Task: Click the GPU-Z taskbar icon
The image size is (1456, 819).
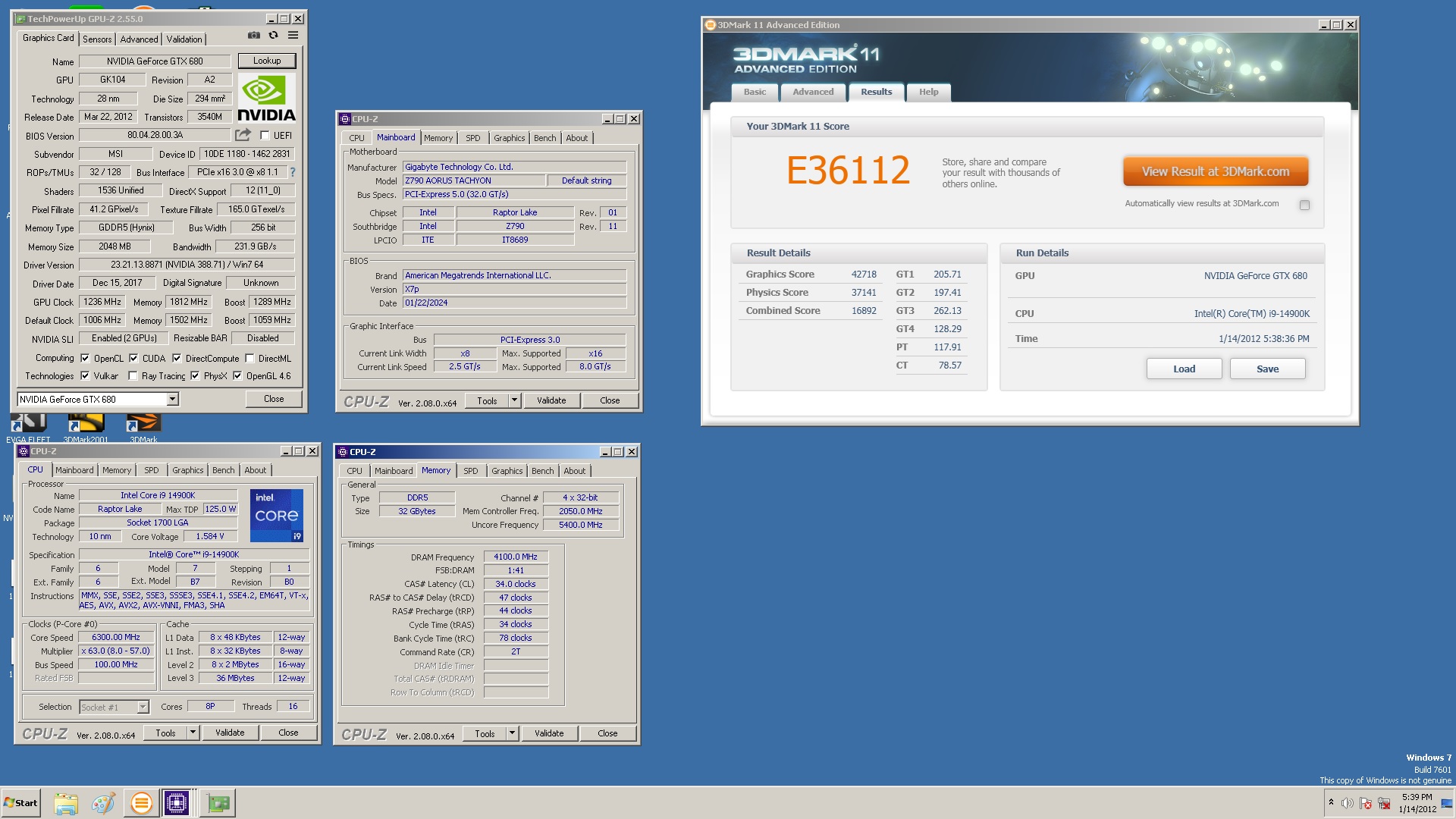Action: pos(218,803)
